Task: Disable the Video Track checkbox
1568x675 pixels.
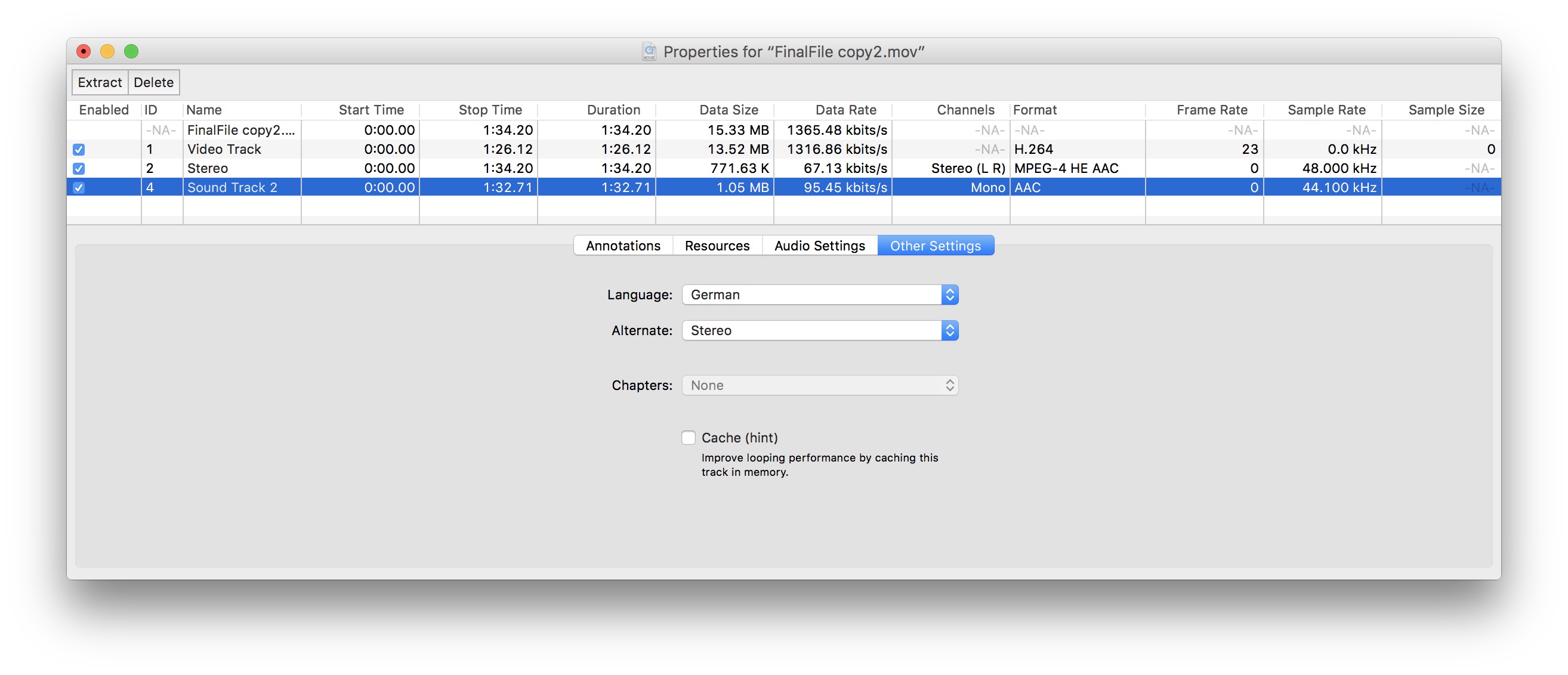Action: click(79, 150)
